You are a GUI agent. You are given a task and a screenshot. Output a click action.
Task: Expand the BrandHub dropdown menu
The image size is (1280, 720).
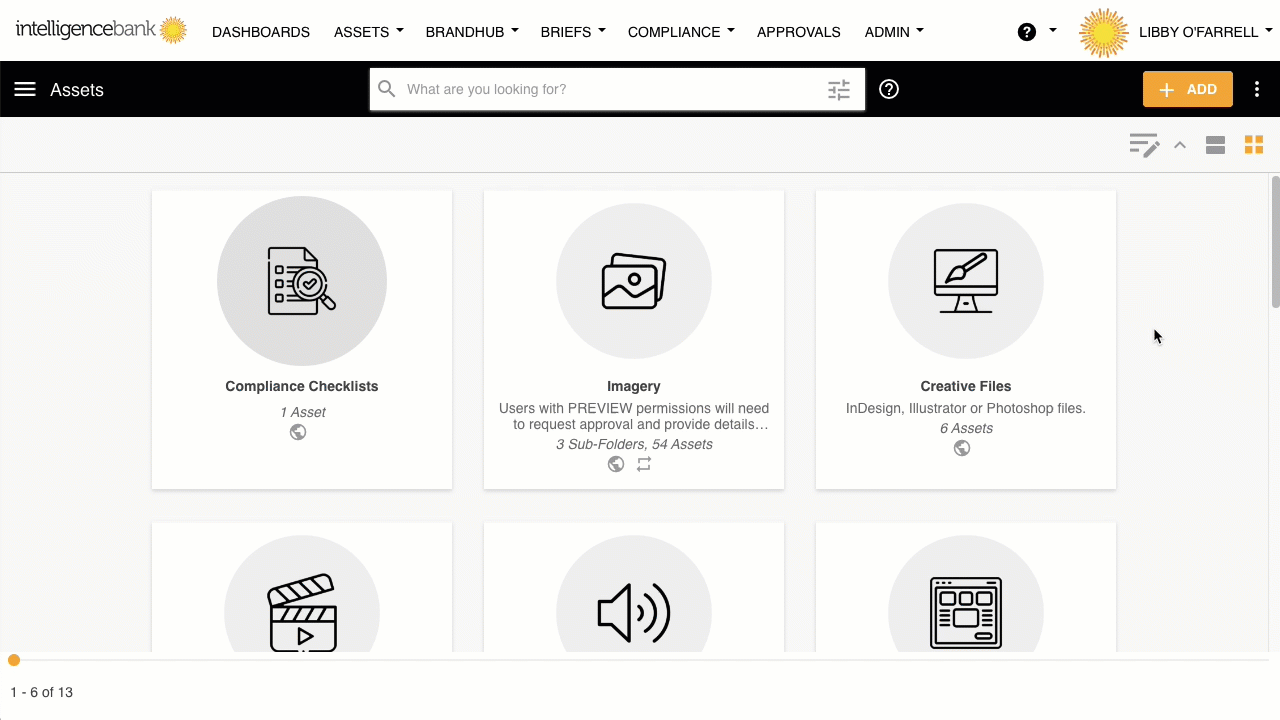tap(472, 32)
